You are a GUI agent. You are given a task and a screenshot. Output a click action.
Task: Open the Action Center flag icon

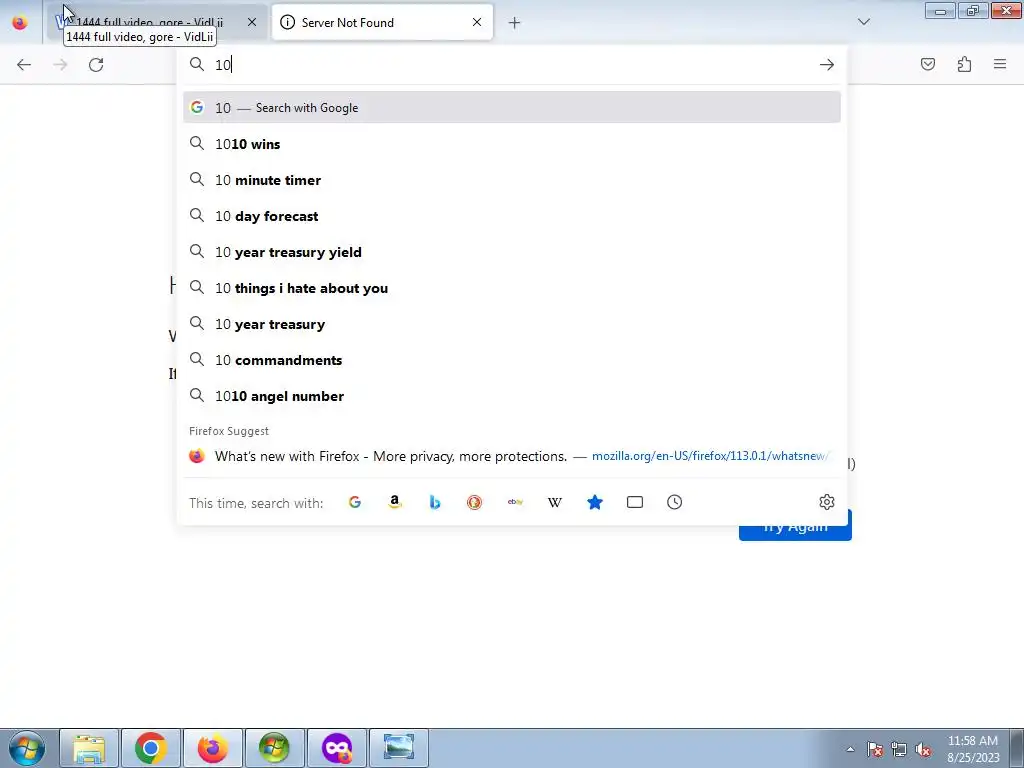click(875, 749)
